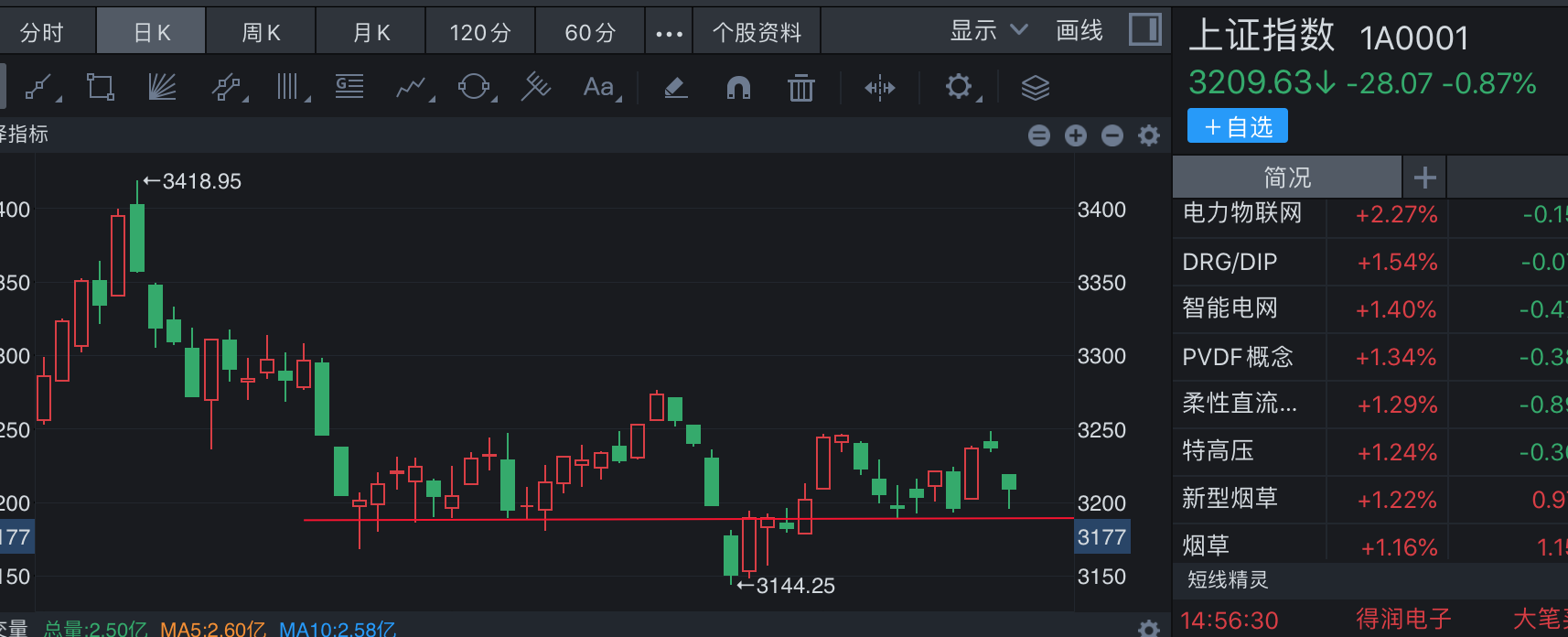Open the 显示 dropdown menu
Screen dimensions: 1568x637
tap(988, 31)
